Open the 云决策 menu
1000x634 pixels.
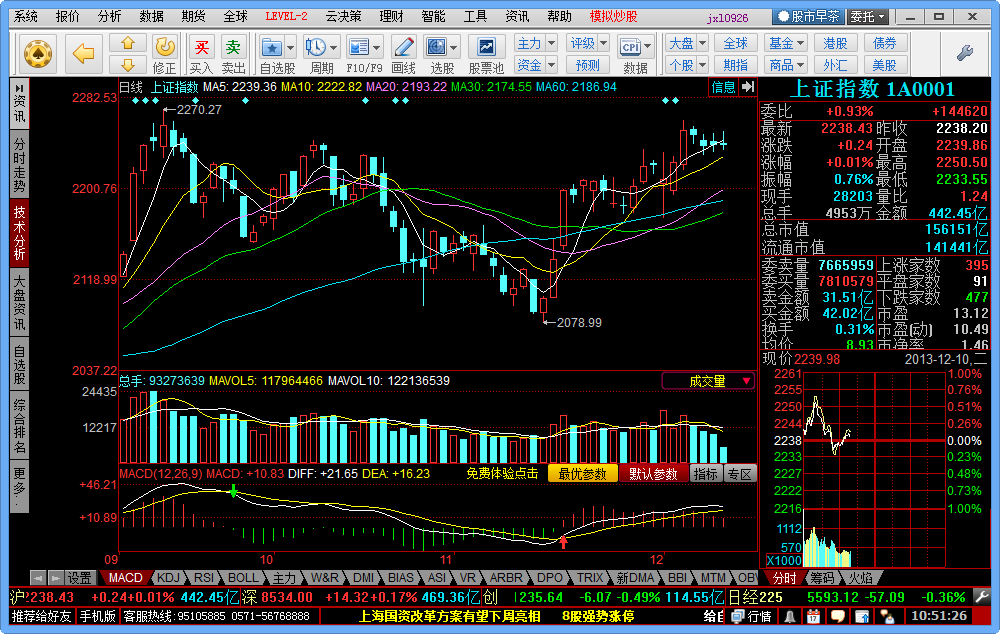344,17
